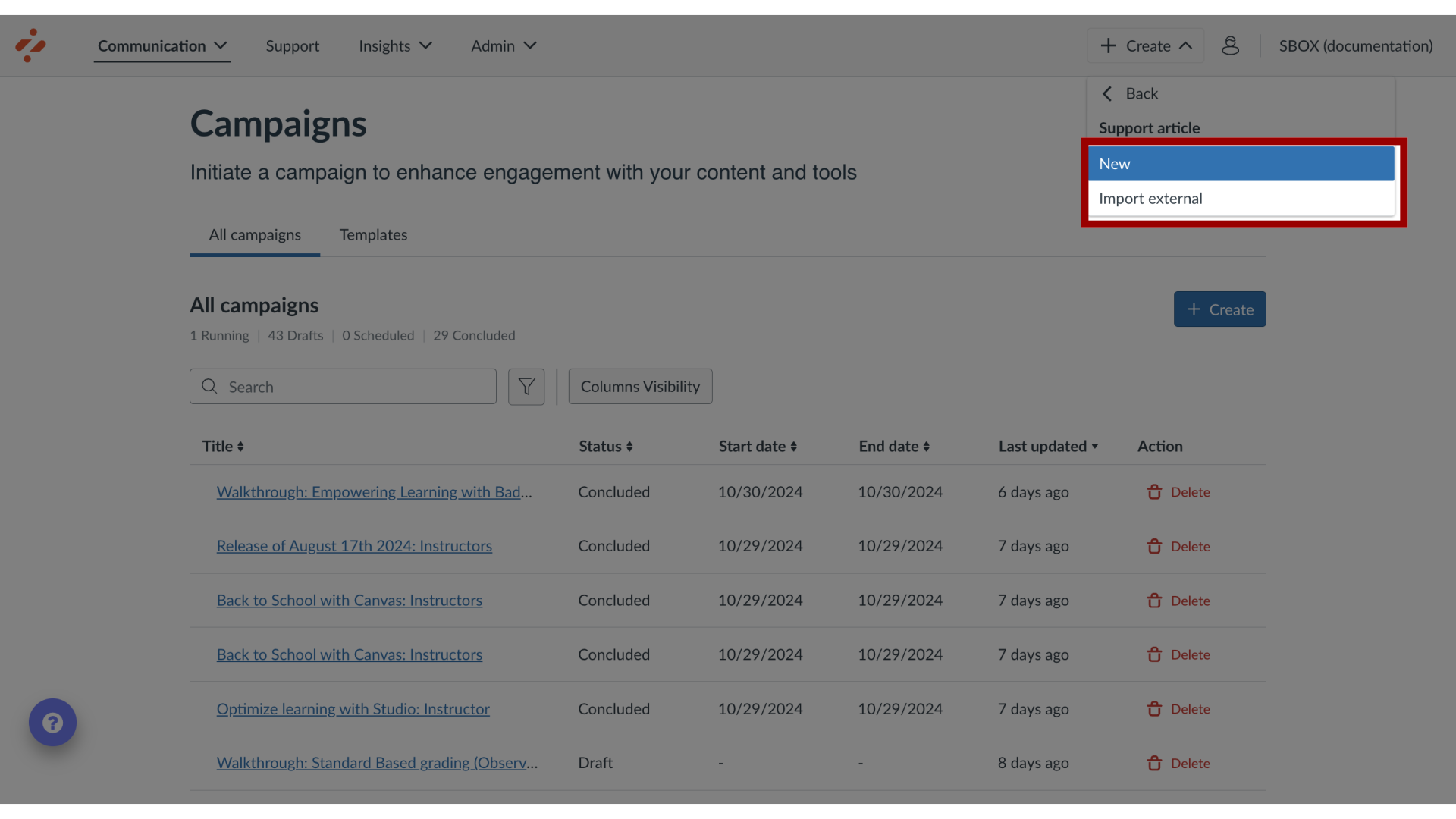Image resolution: width=1456 pixels, height=819 pixels.
Task: Click the search magnifier icon
Action: [207, 386]
